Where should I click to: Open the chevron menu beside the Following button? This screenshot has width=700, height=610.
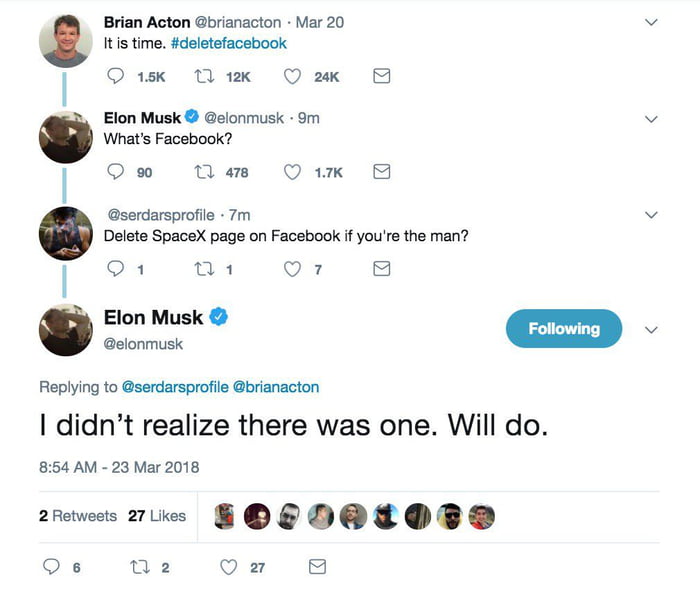tap(651, 330)
